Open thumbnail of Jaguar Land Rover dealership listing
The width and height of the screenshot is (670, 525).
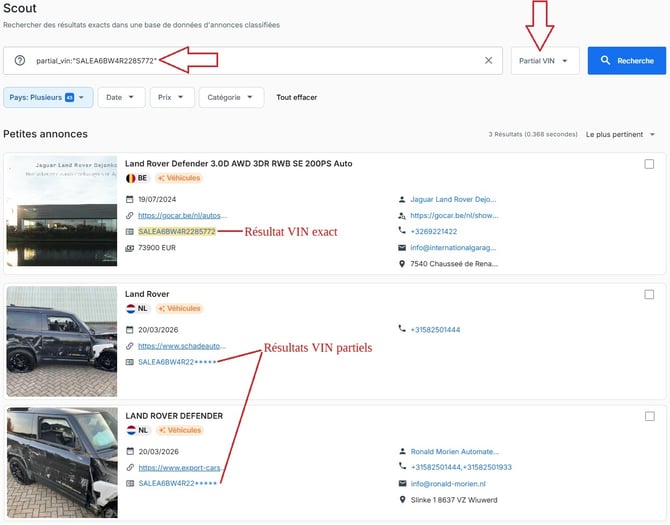click(62, 211)
